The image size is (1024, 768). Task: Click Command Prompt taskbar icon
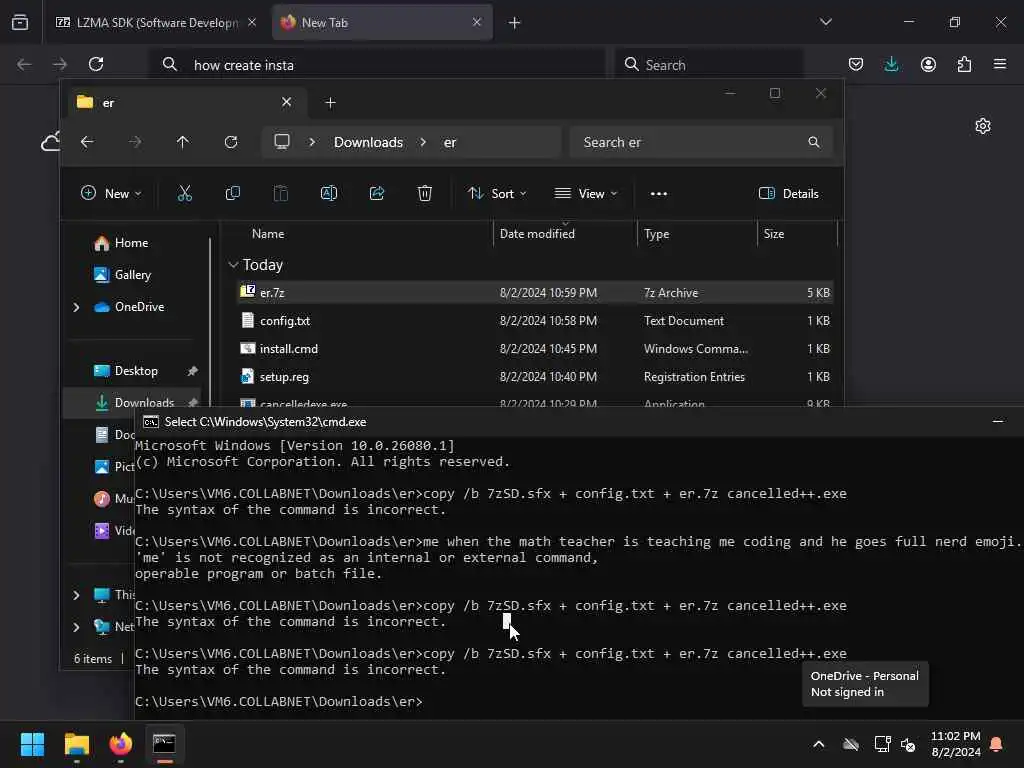tap(164, 744)
